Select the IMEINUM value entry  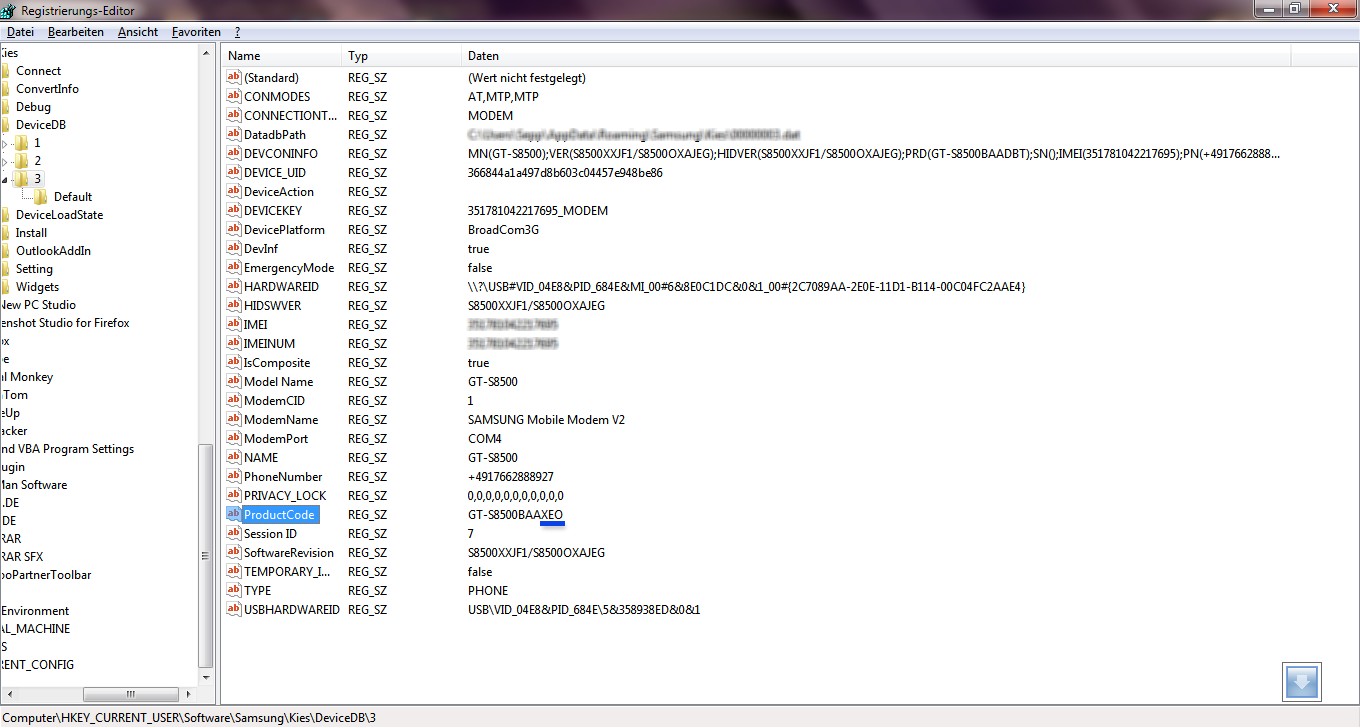(269, 344)
